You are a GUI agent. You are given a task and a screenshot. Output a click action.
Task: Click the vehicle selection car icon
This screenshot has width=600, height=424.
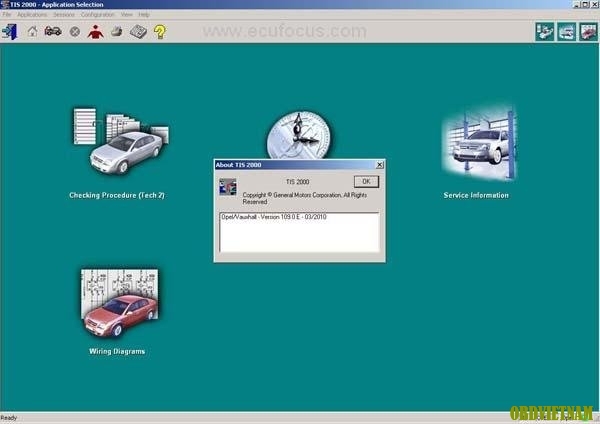53,31
